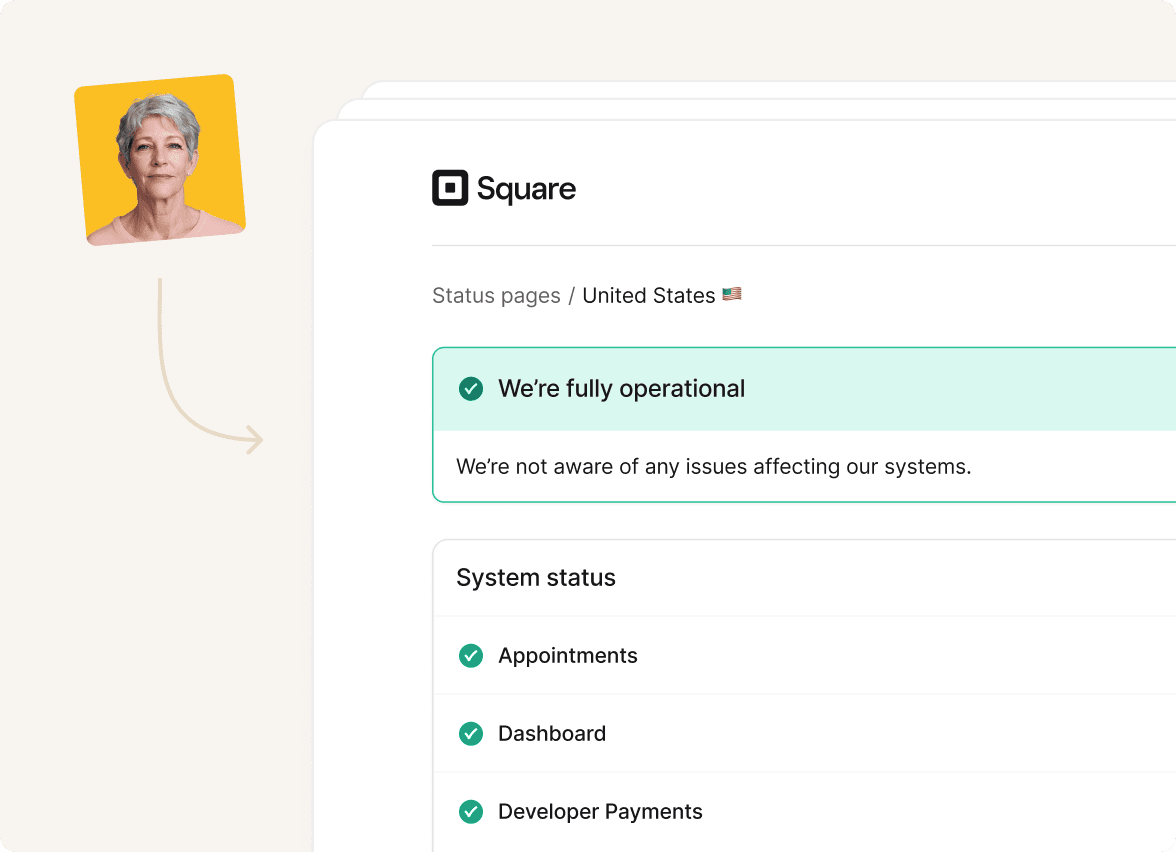Click the fully operational green checkmark icon
This screenshot has height=852, width=1176.
tap(471, 388)
